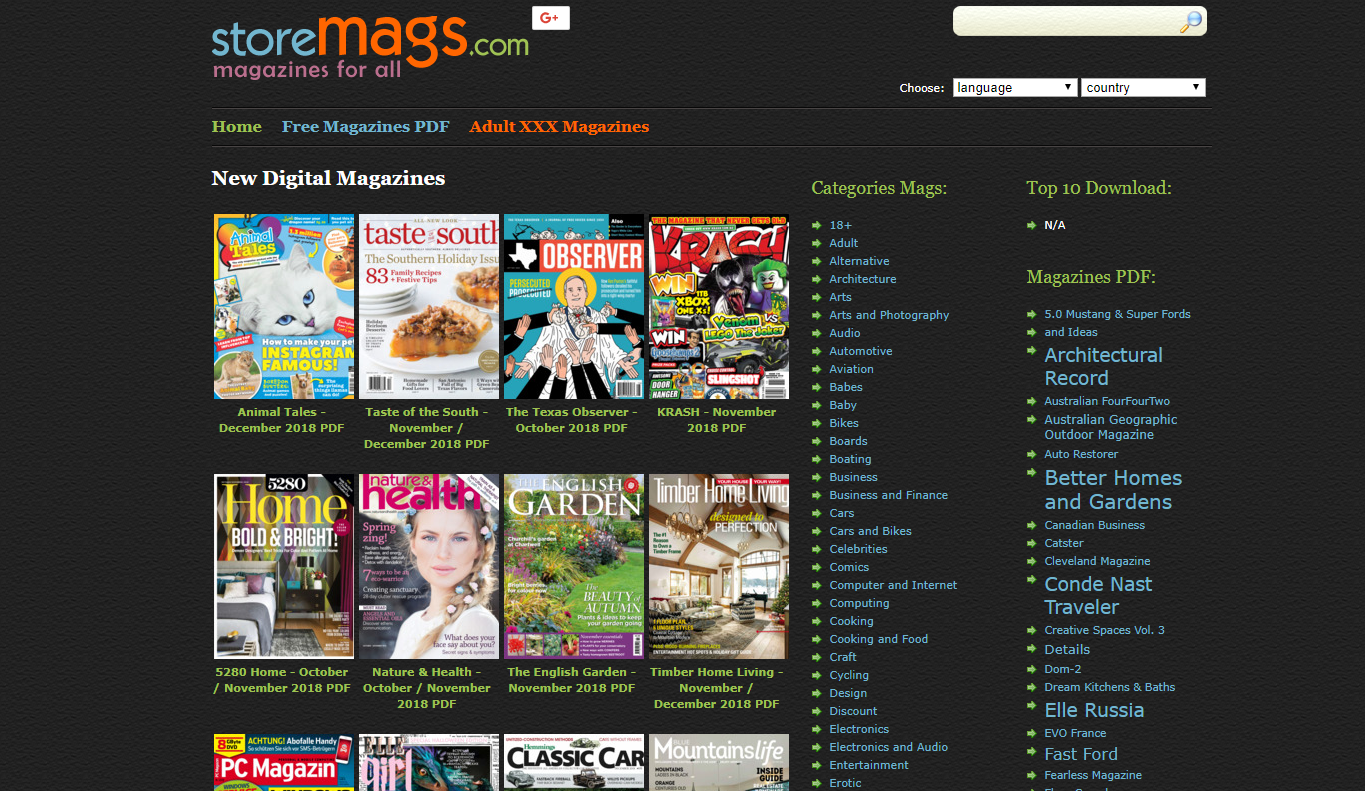Open the Classic Car cover thumbnail
Screen dimensions: 1365x791
574,763
